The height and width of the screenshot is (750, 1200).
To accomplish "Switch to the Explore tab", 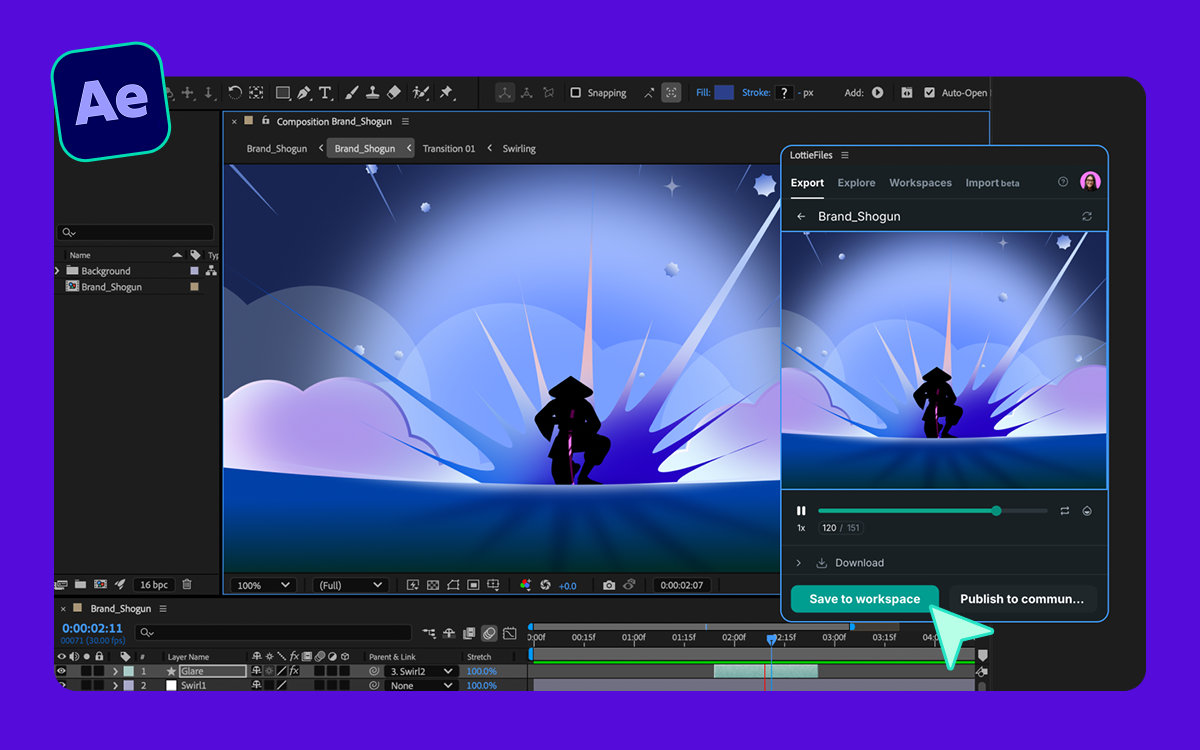I will (x=856, y=183).
